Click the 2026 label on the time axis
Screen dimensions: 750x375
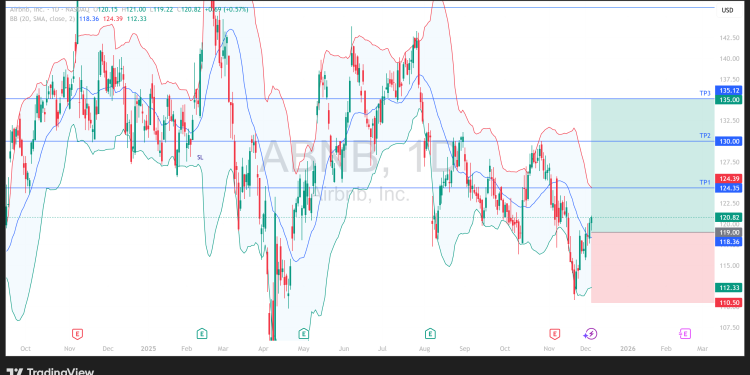click(628, 349)
